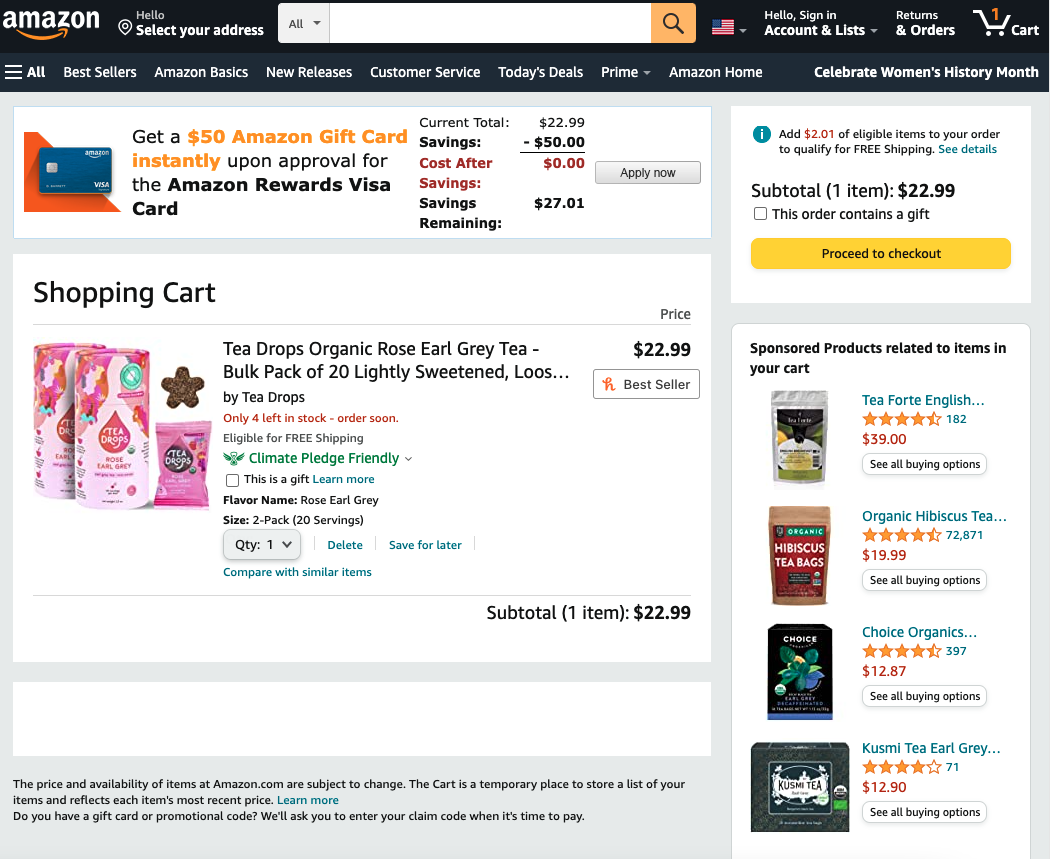Open the Choice Organics tea thumbnail
Screen dimensions: 1050x859
point(800,672)
